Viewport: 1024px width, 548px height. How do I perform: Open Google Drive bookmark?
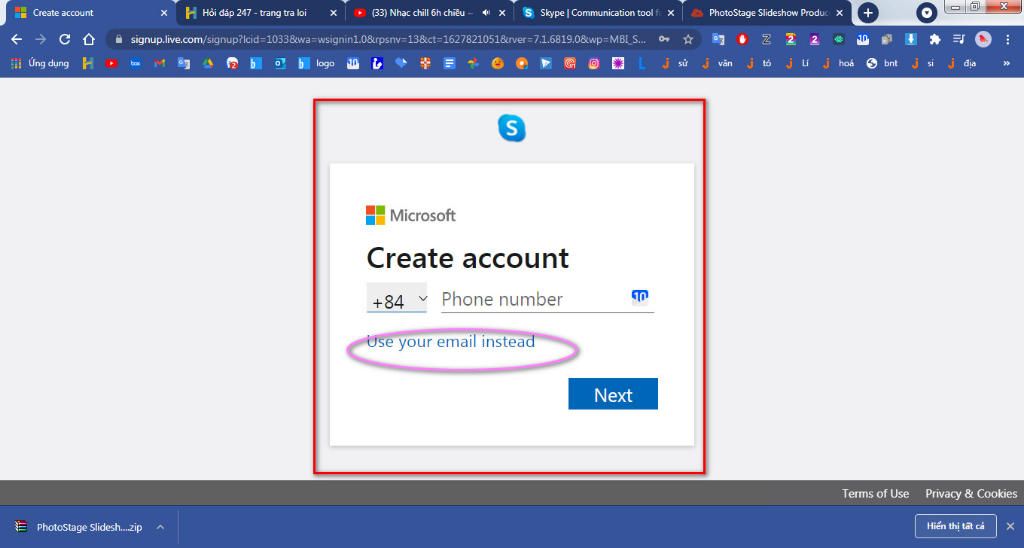click(208, 63)
